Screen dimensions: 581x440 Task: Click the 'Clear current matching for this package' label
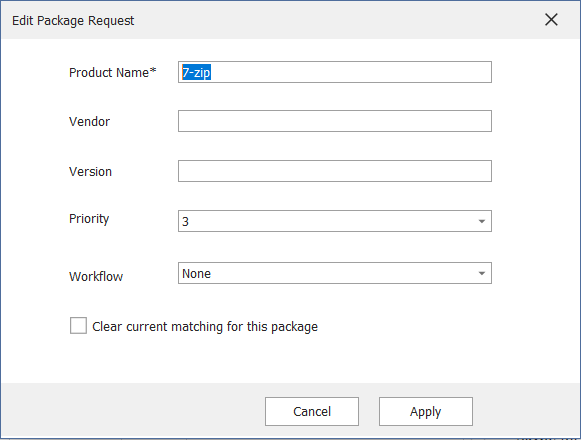205,327
